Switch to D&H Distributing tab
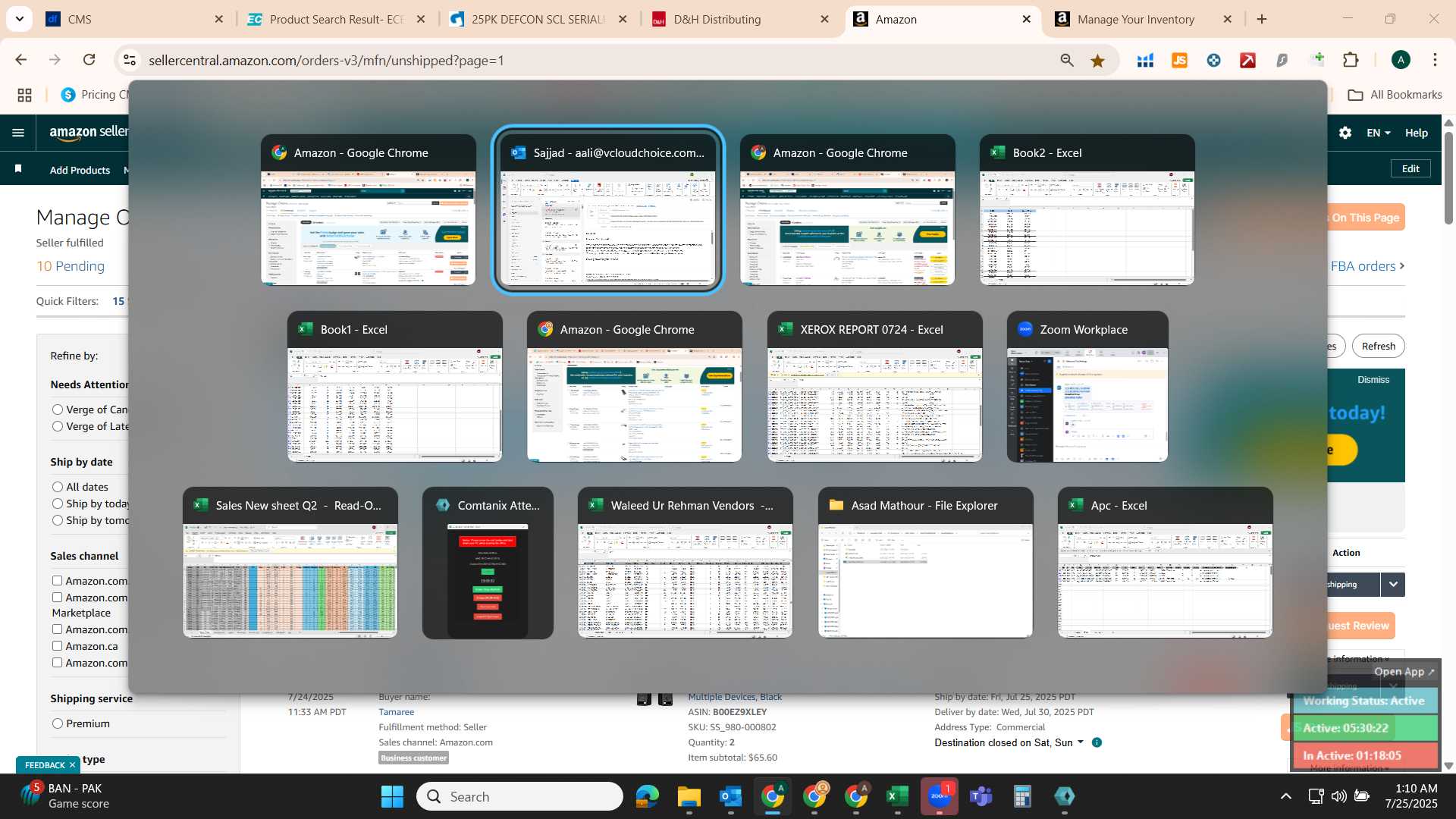The height and width of the screenshot is (819, 1456). (x=740, y=19)
